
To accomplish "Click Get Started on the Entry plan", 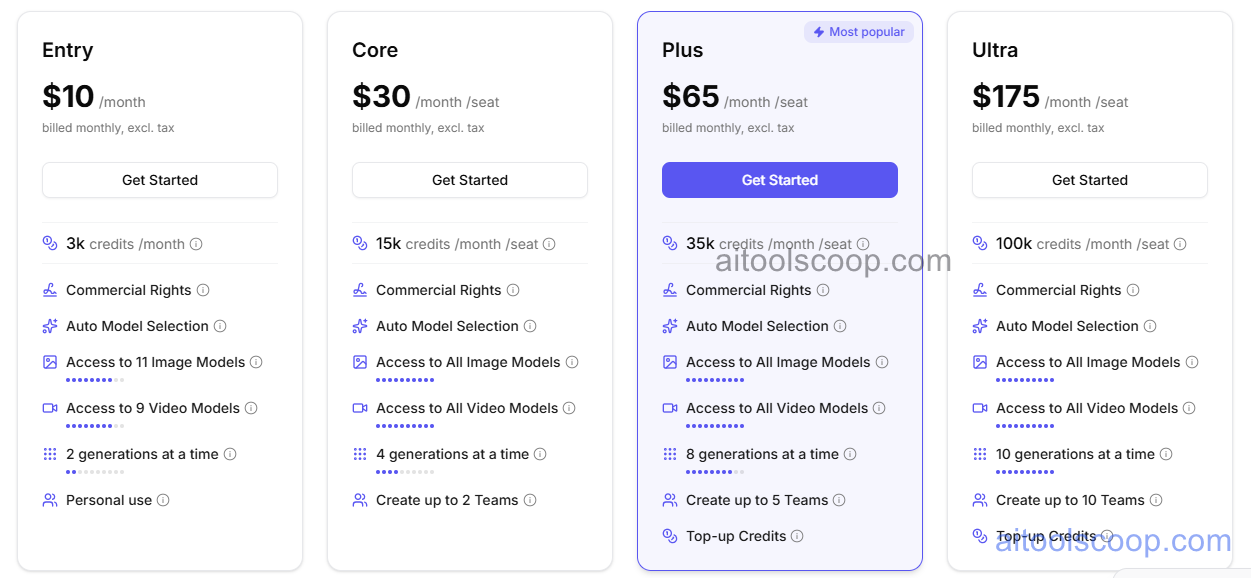I will click(x=159, y=180).
